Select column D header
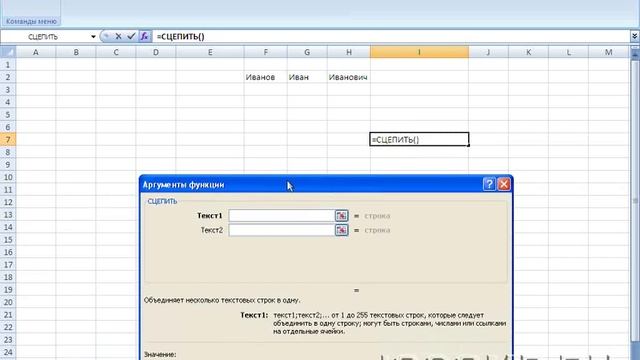The image size is (640, 360). pyautogui.click(x=156, y=52)
